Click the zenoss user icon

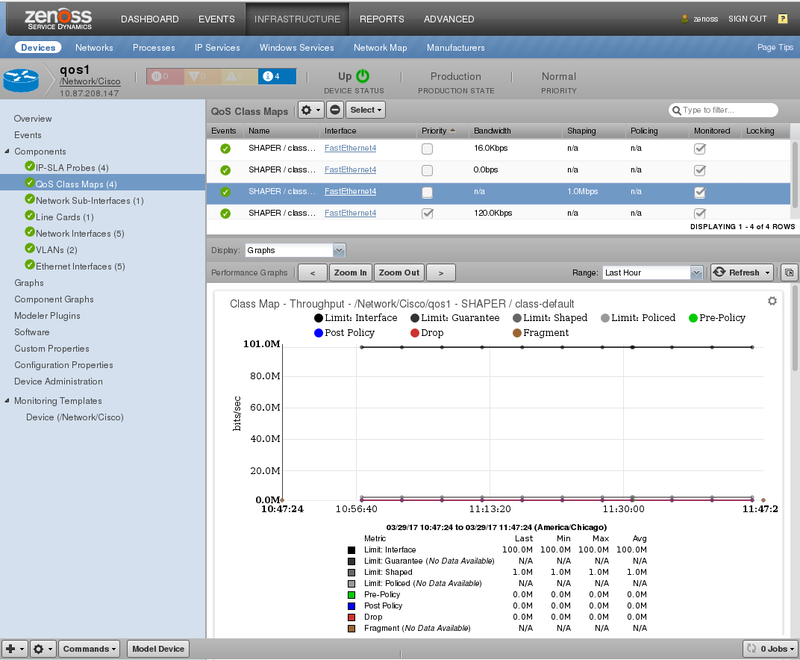point(685,19)
